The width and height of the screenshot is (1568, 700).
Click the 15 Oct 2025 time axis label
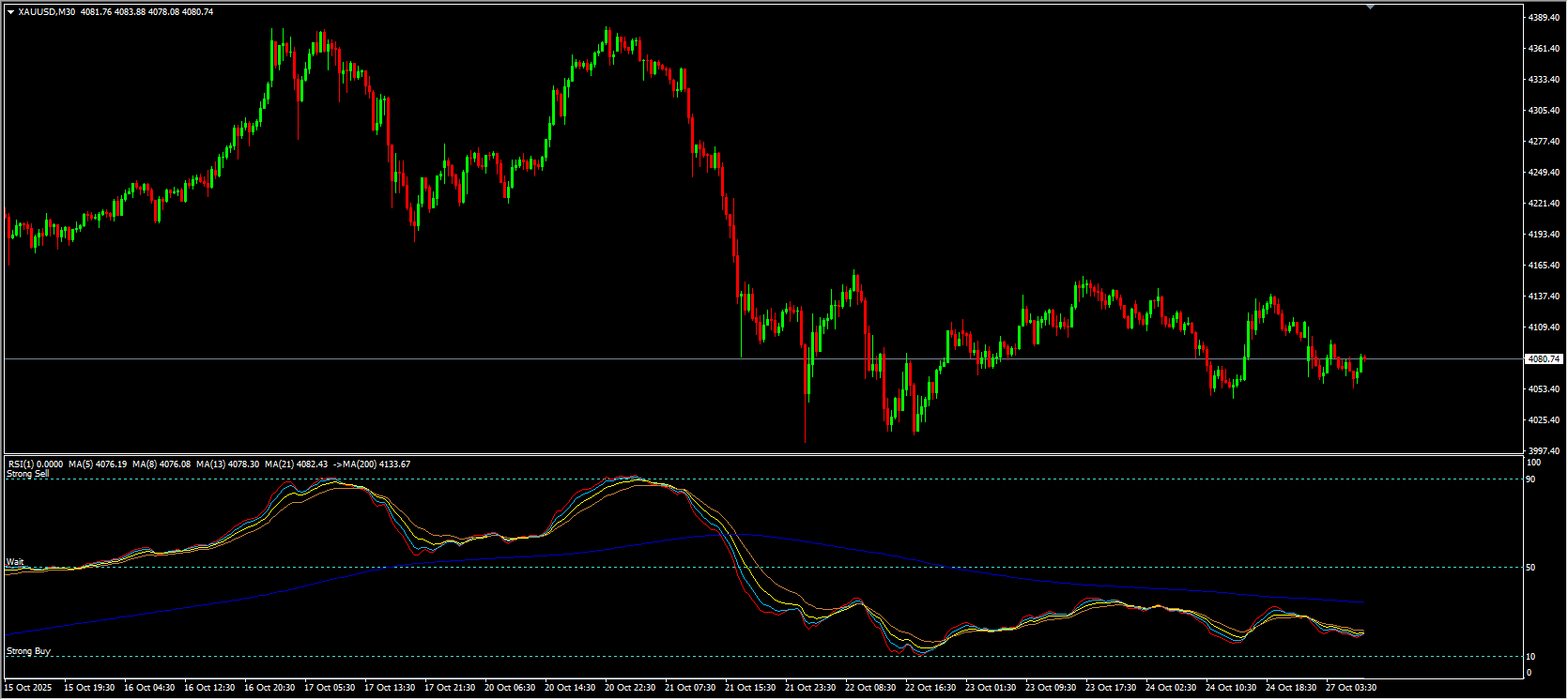[29, 688]
